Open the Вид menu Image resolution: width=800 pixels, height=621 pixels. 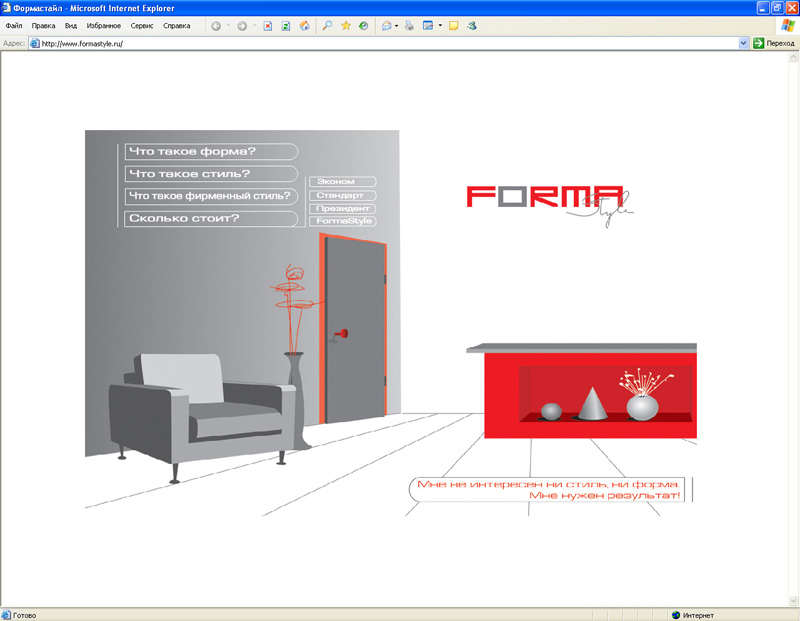point(70,26)
